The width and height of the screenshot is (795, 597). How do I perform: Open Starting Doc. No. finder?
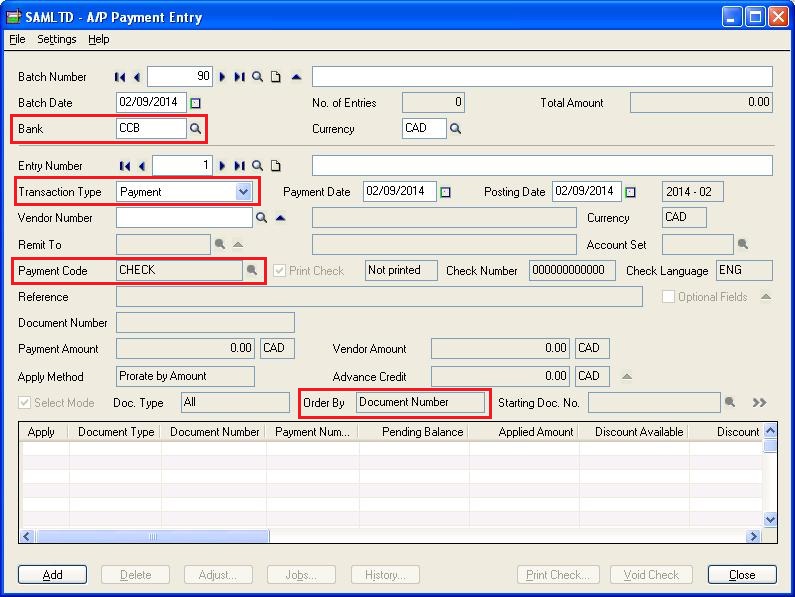click(x=730, y=402)
